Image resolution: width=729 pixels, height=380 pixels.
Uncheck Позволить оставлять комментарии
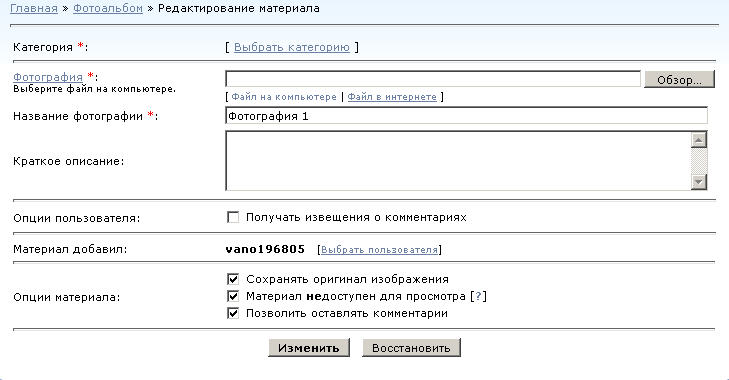pos(233,313)
